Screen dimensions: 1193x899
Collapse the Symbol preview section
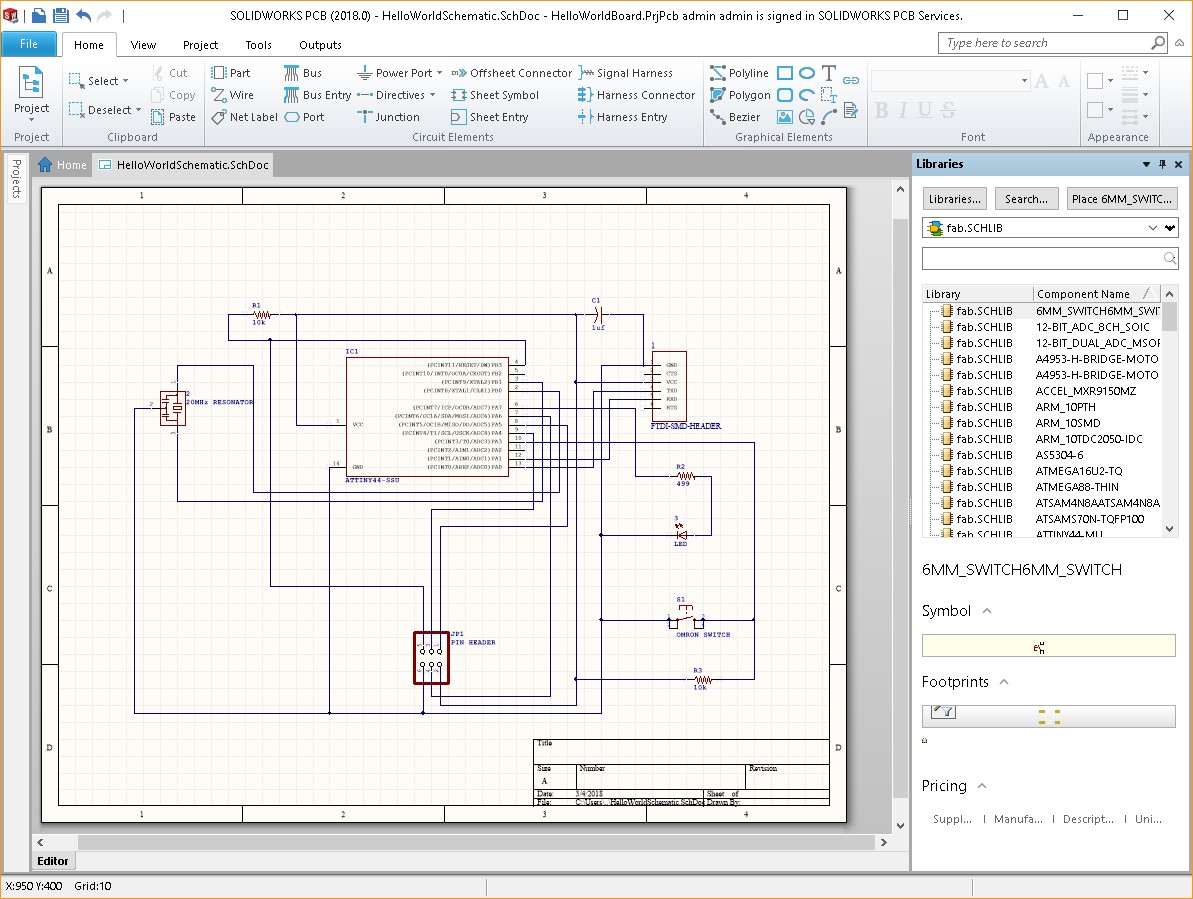click(987, 611)
